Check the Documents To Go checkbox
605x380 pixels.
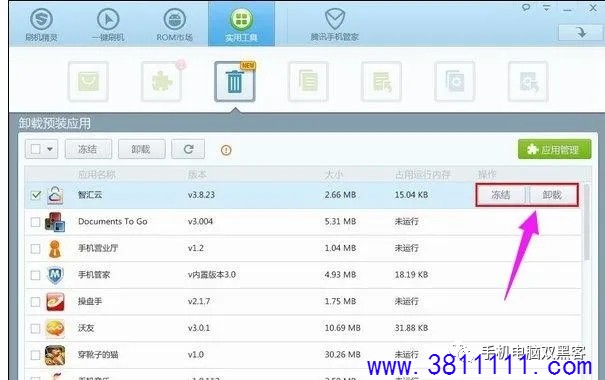coord(35,222)
